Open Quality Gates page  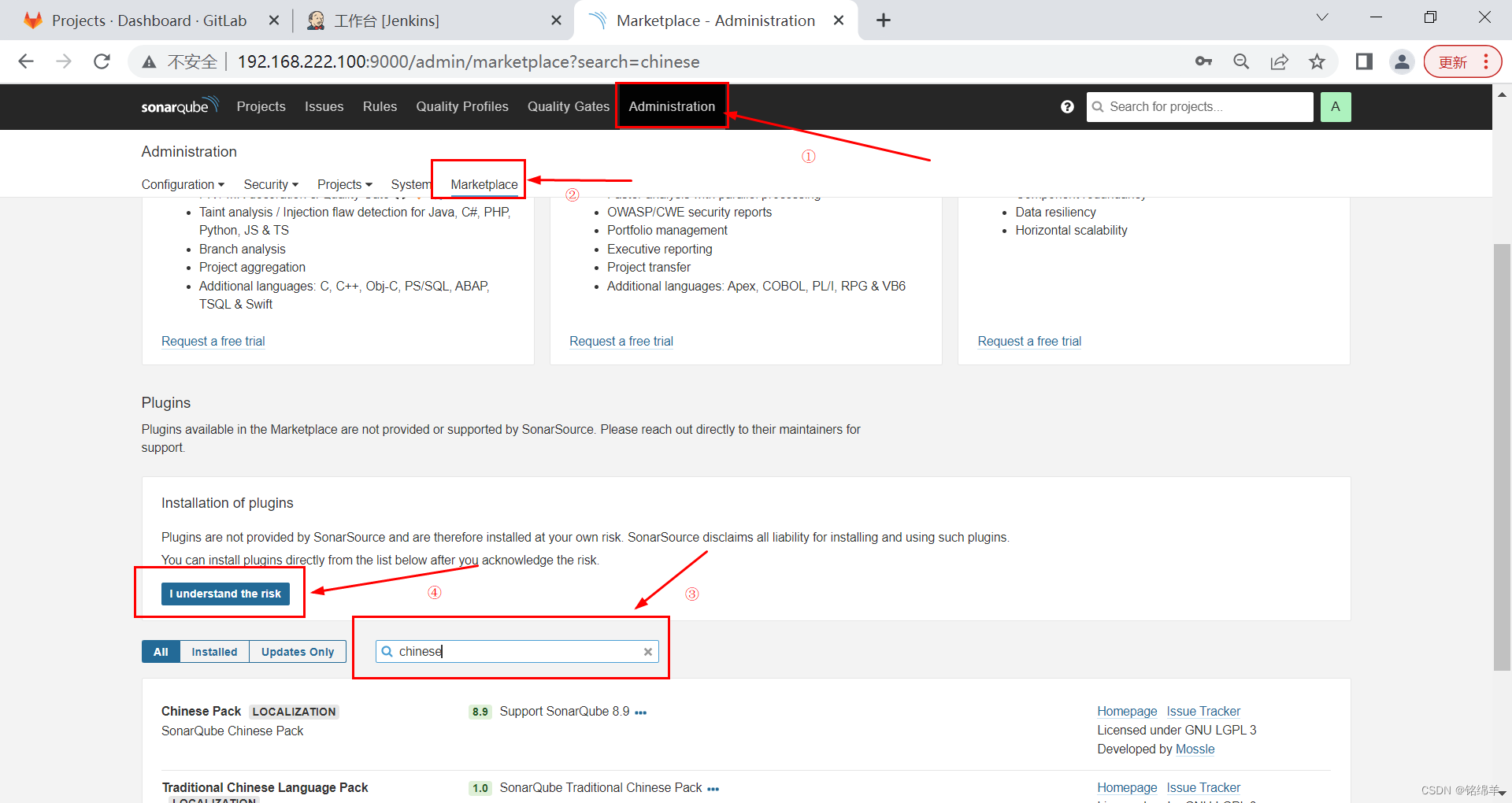point(569,106)
